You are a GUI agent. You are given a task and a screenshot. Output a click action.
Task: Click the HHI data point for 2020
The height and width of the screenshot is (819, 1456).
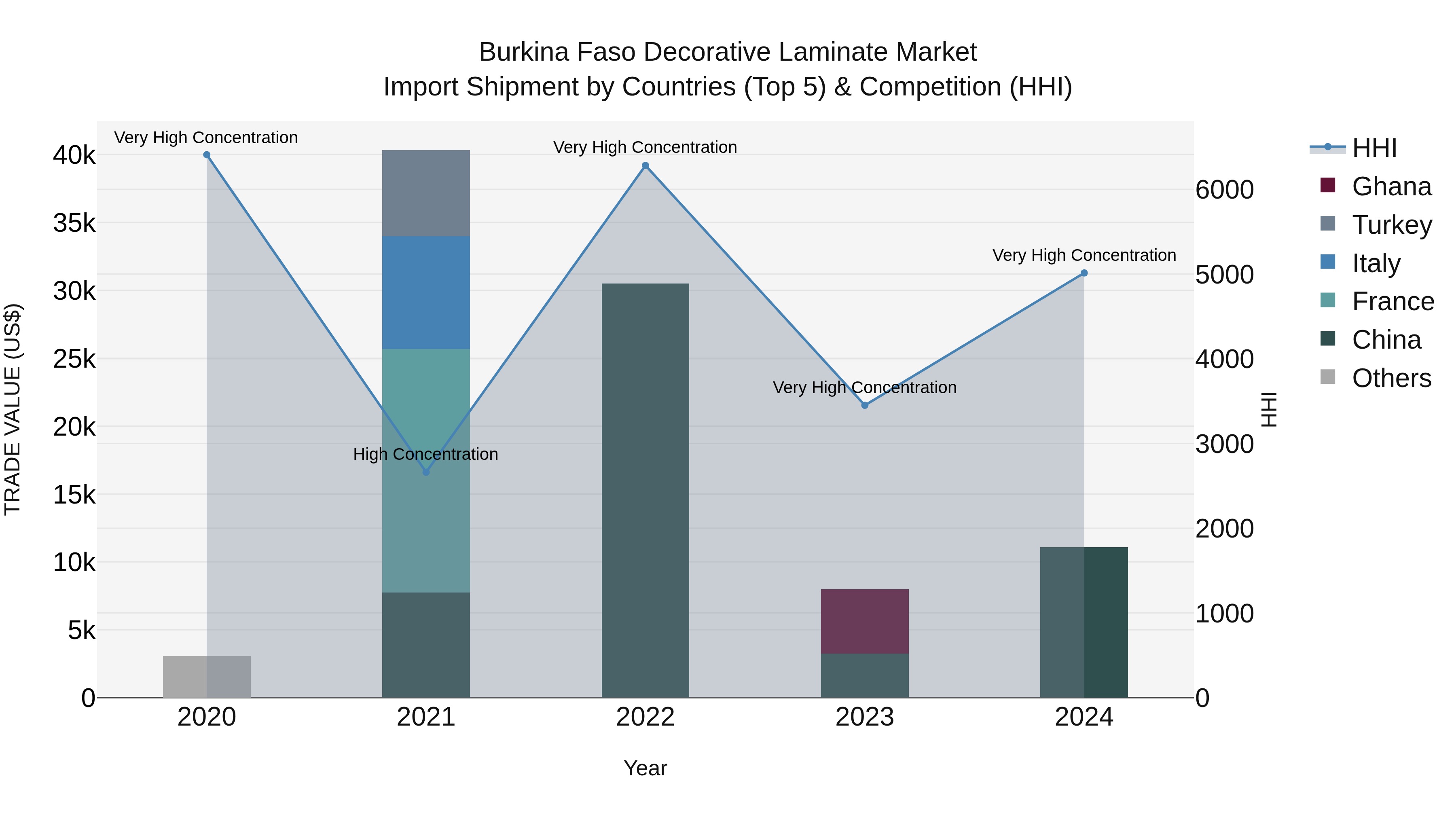[207, 155]
